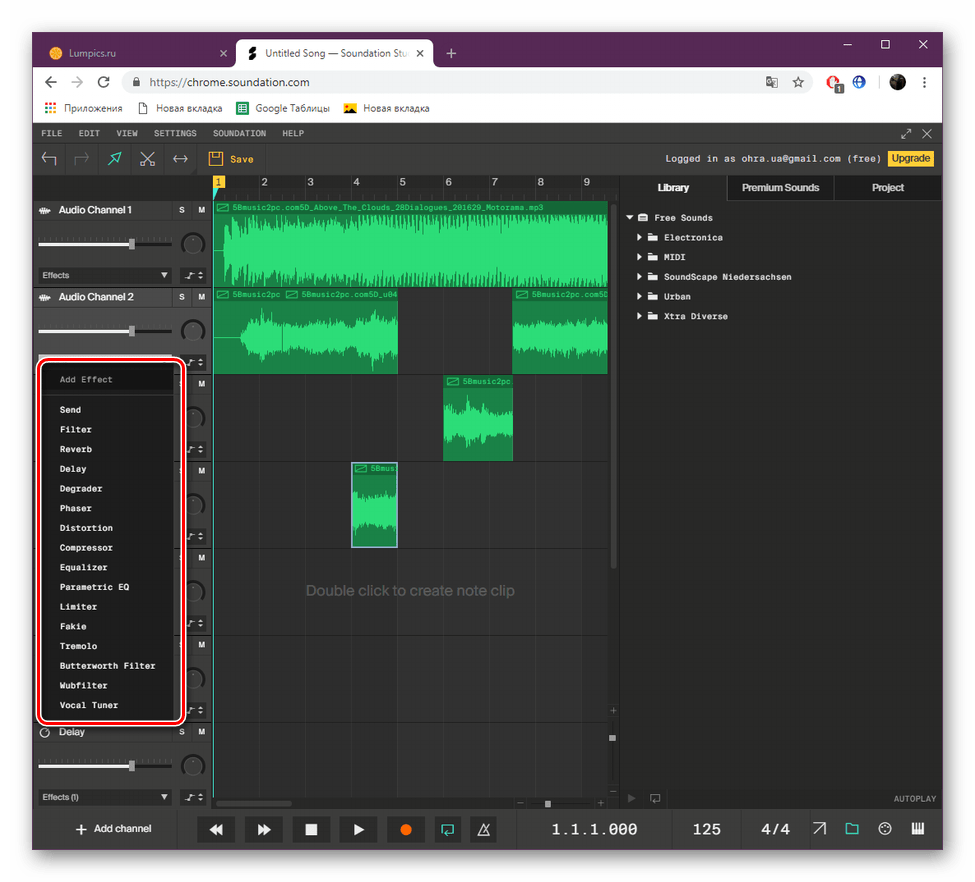
Task: Solo Audio Channel 1 with its S button
Action: tap(181, 210)
